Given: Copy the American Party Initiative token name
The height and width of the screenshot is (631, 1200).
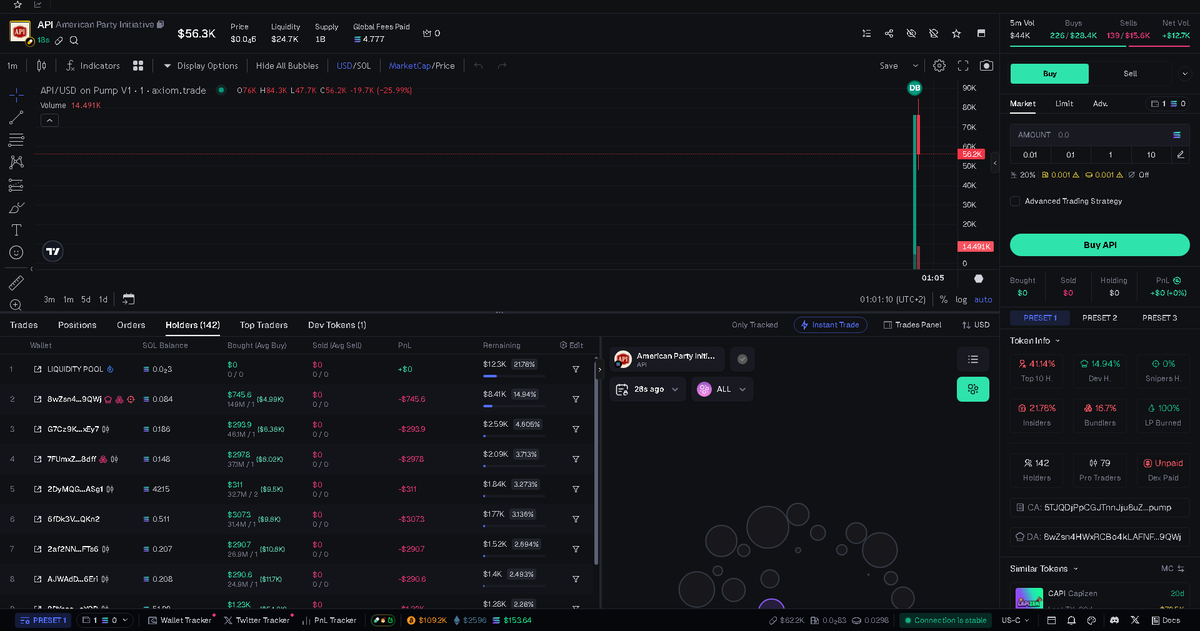Looking at the screenshot, I should 160,24.
